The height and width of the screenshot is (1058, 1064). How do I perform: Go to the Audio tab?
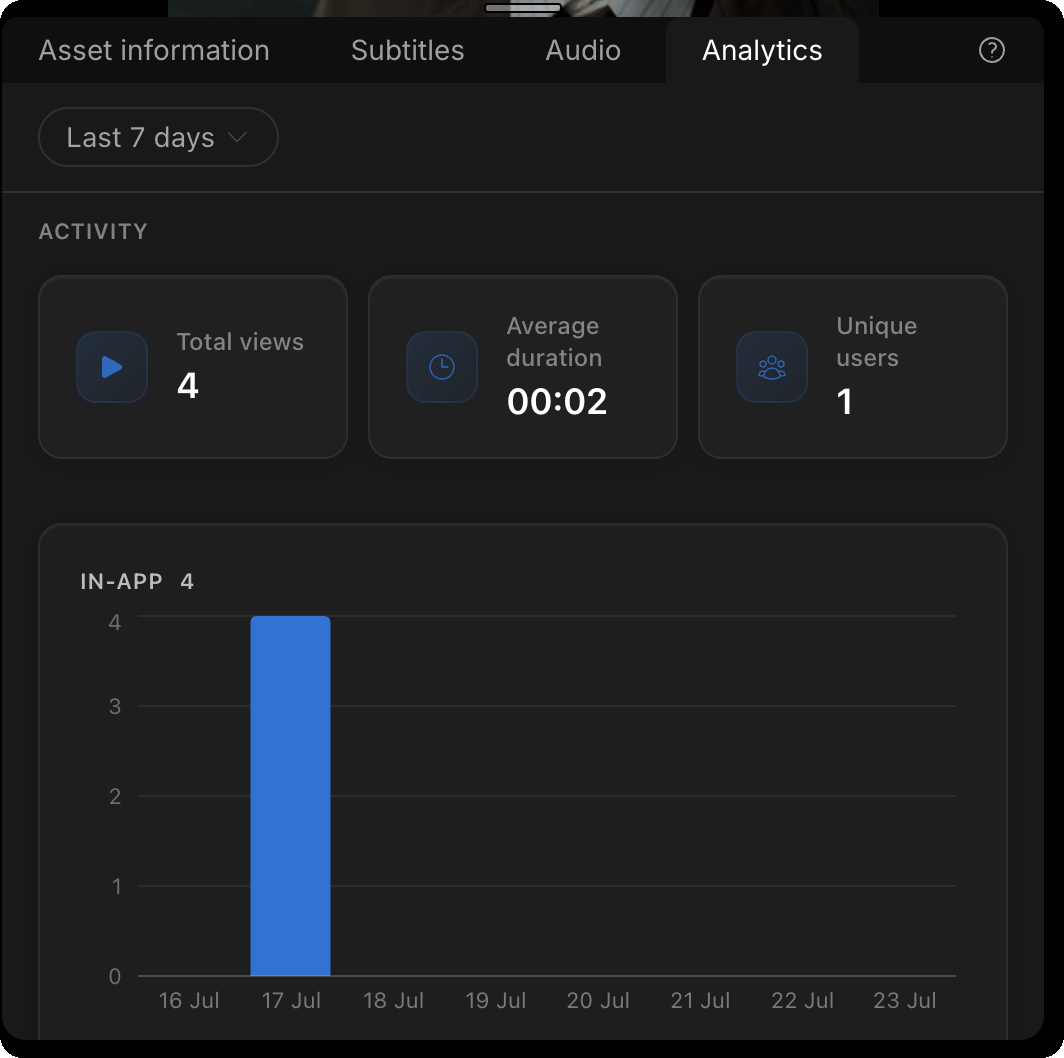(583, 51)
